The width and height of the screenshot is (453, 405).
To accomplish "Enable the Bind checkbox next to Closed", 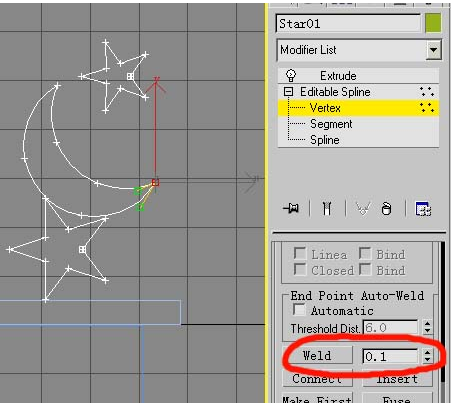I will [x=365, y=269].
